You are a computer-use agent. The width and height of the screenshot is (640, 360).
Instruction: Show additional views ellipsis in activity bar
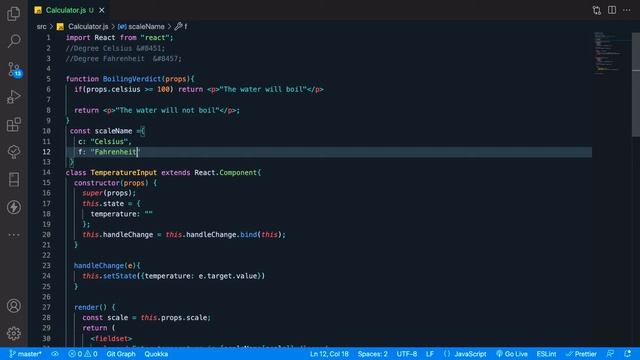click(13, 235)
